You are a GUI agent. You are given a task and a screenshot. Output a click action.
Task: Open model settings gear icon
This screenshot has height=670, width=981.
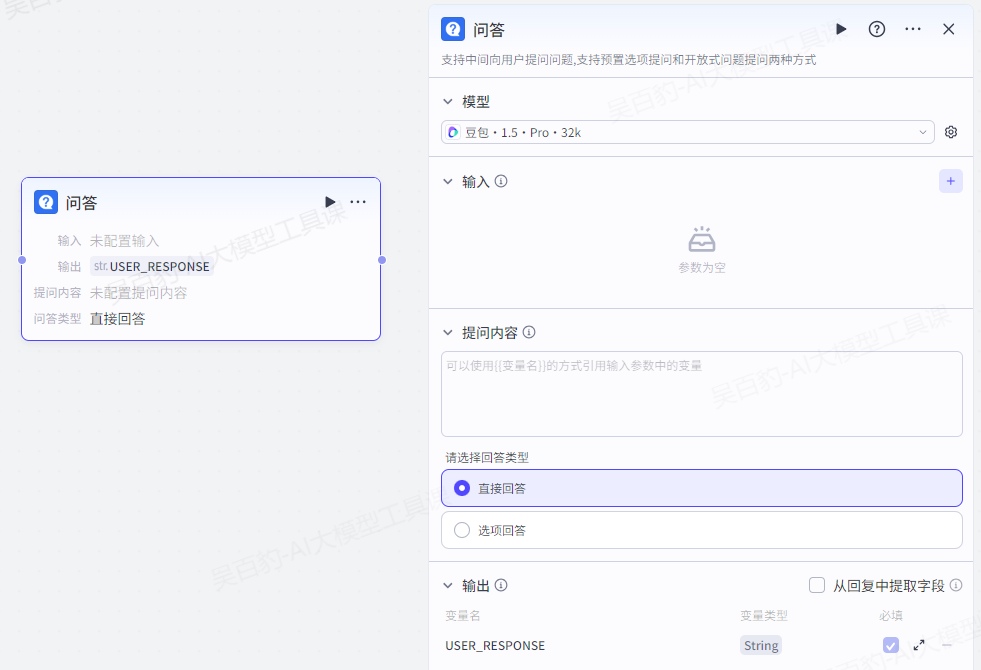951,132
